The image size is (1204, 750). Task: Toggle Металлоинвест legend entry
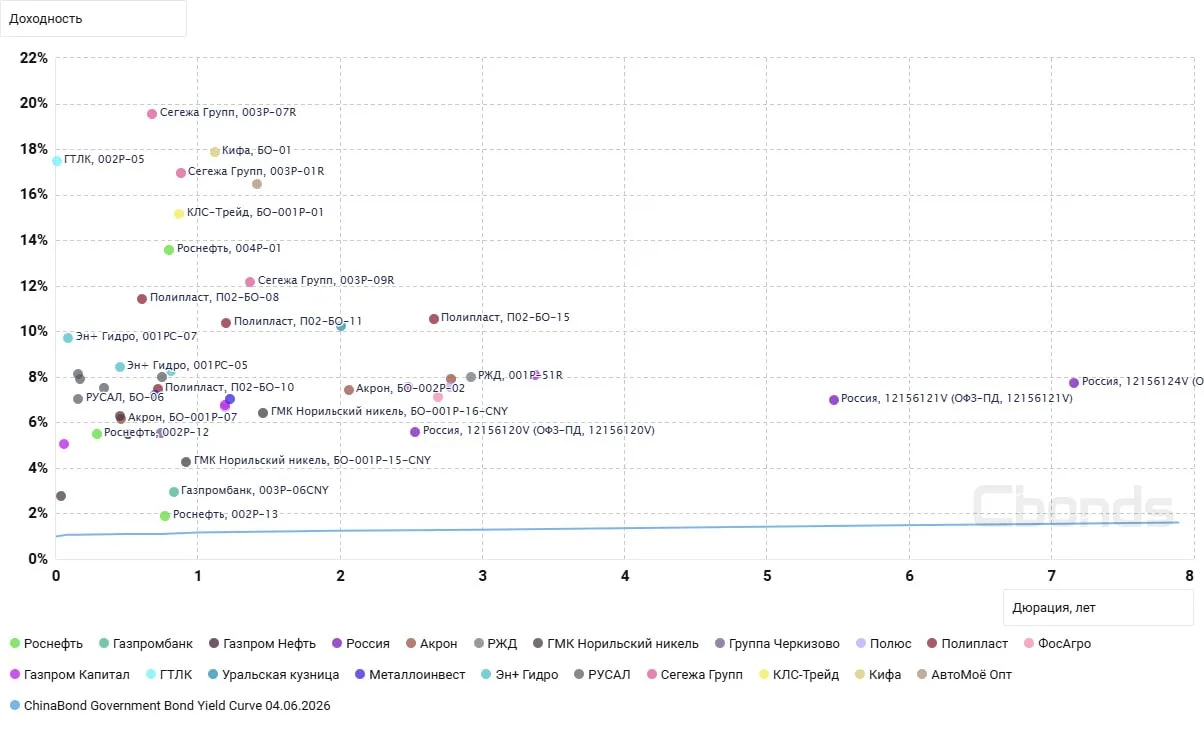pyautogui.click(x=409, y=675)
